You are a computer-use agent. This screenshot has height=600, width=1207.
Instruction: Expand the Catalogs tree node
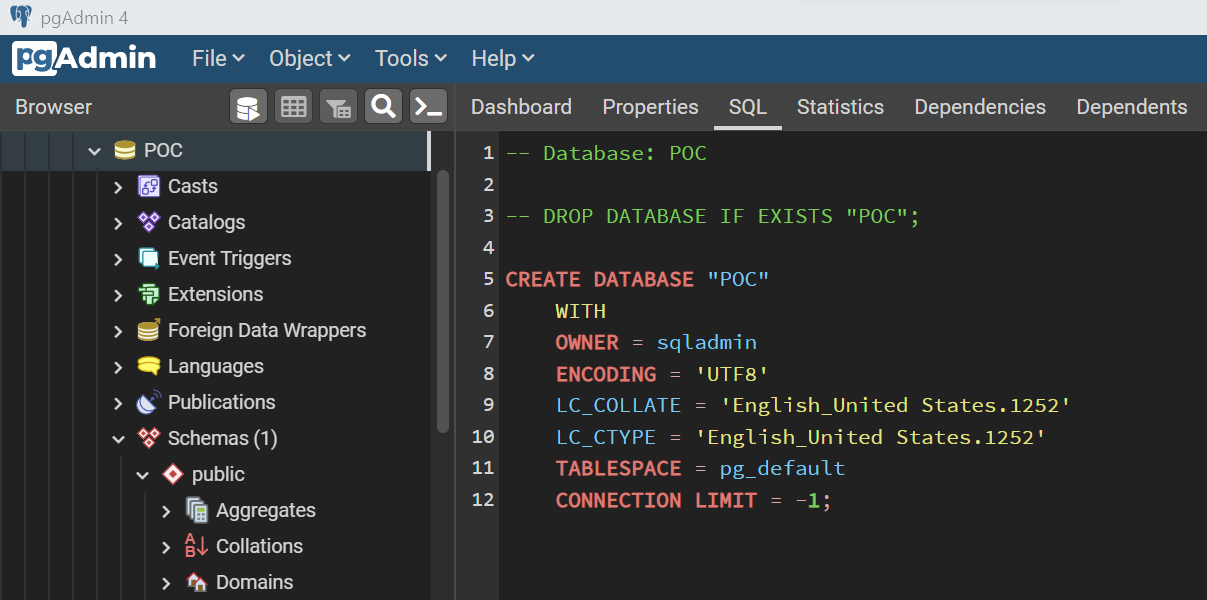click(x=119, y=223)
